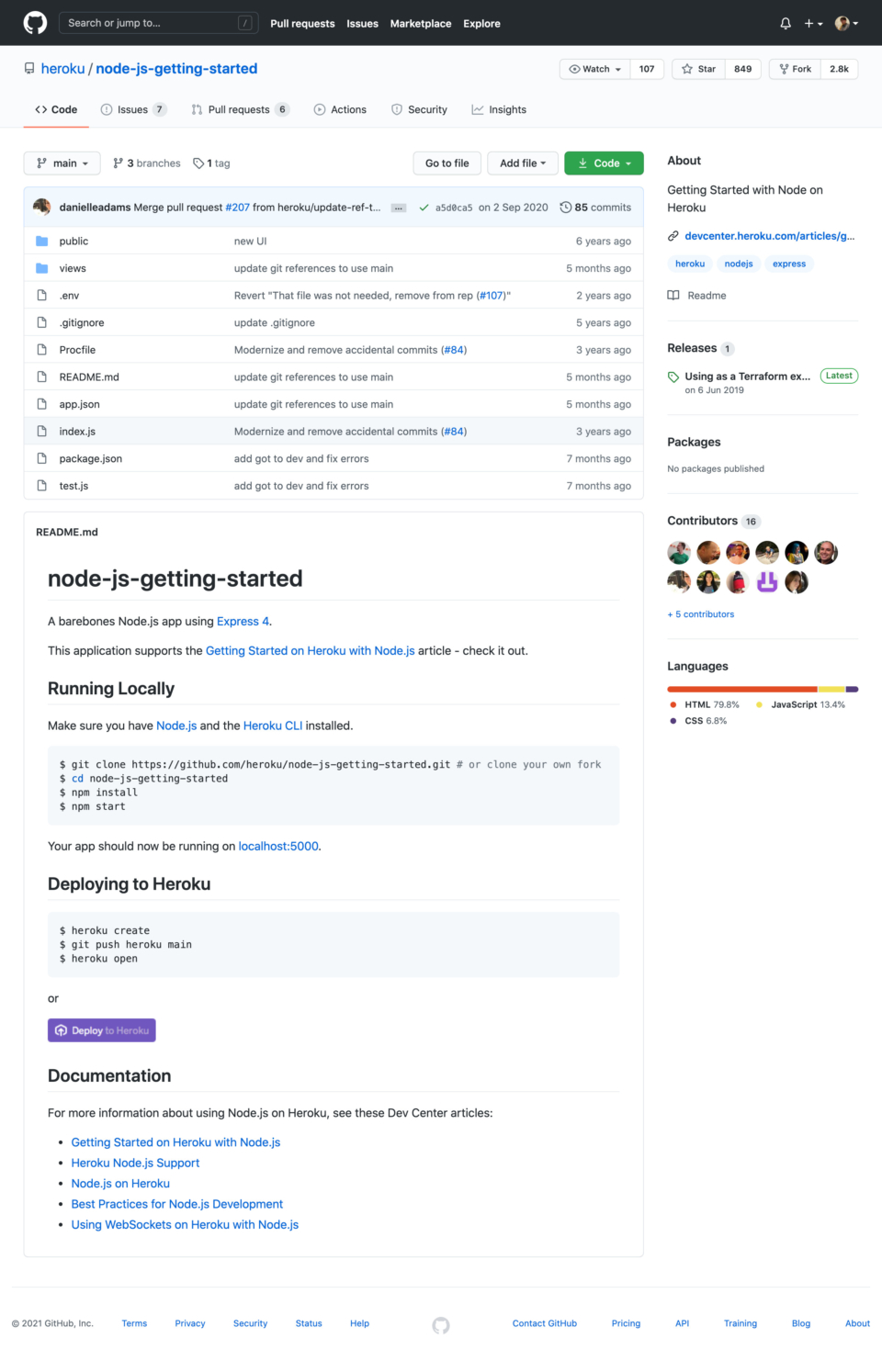Open notifications via the bell icon
Viewport: 882px width, 1372px height.
pos(786,23)
